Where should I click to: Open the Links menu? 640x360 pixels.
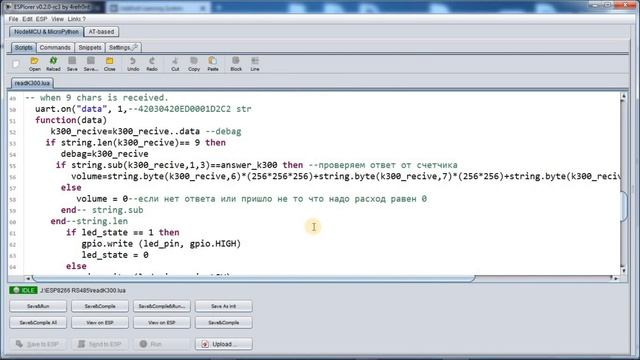coord(74,19)
